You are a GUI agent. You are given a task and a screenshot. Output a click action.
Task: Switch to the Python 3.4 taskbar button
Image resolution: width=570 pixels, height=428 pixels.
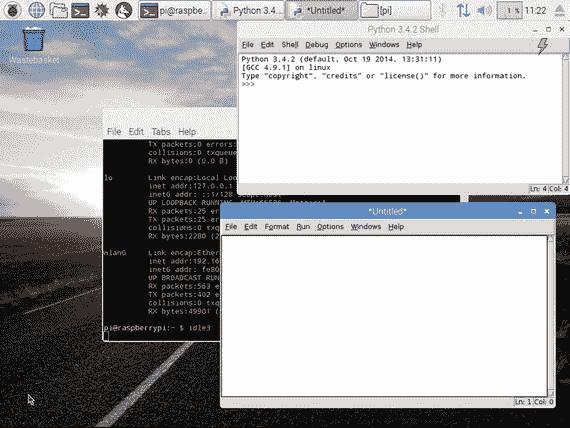pyautogui.click(x=248, y=11)
